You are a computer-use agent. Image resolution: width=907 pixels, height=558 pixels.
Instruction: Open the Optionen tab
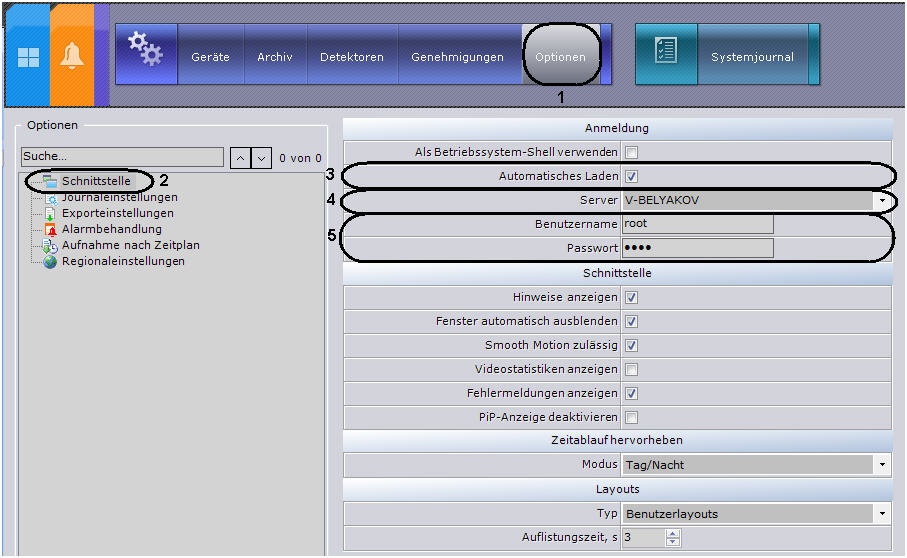pos(560,57)
